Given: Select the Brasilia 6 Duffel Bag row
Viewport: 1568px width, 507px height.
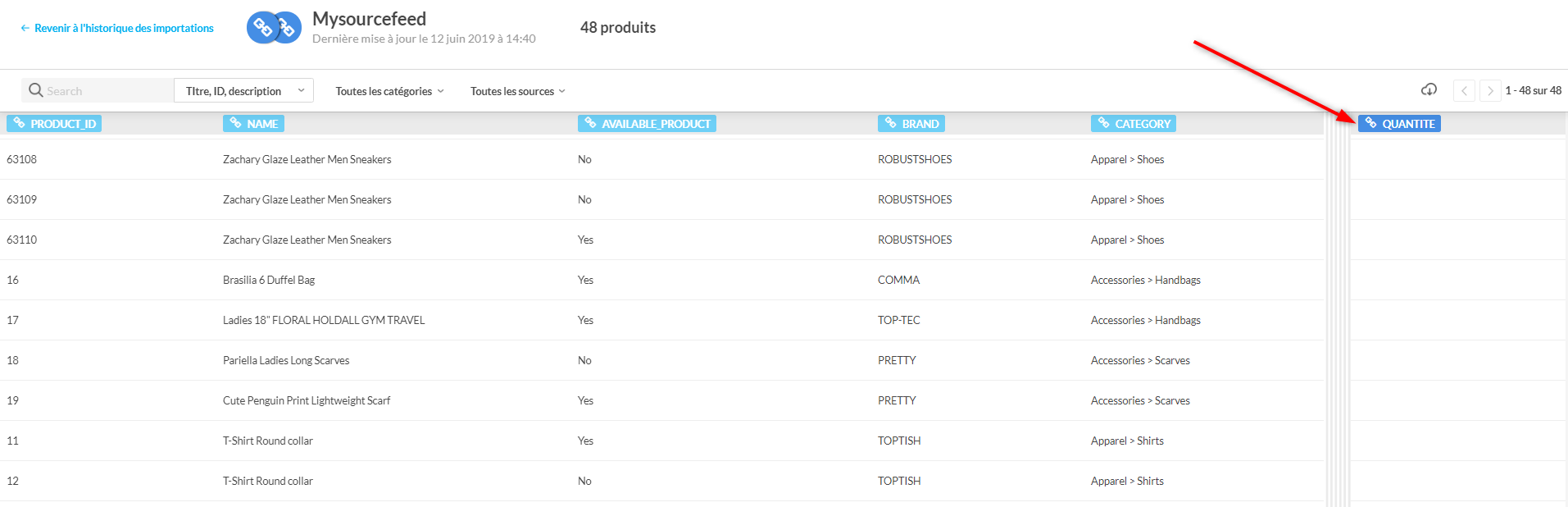Looking at the screenshot, I should (269, 280).
